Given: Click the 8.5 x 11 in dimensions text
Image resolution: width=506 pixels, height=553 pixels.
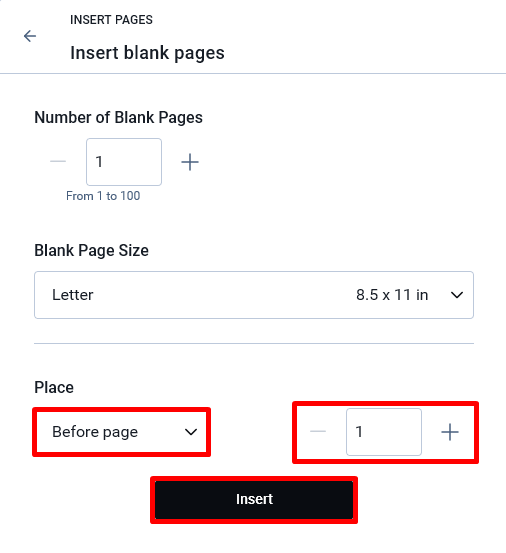Looking at the screenshot, I should pyautogui.click(x=392, y=295).
